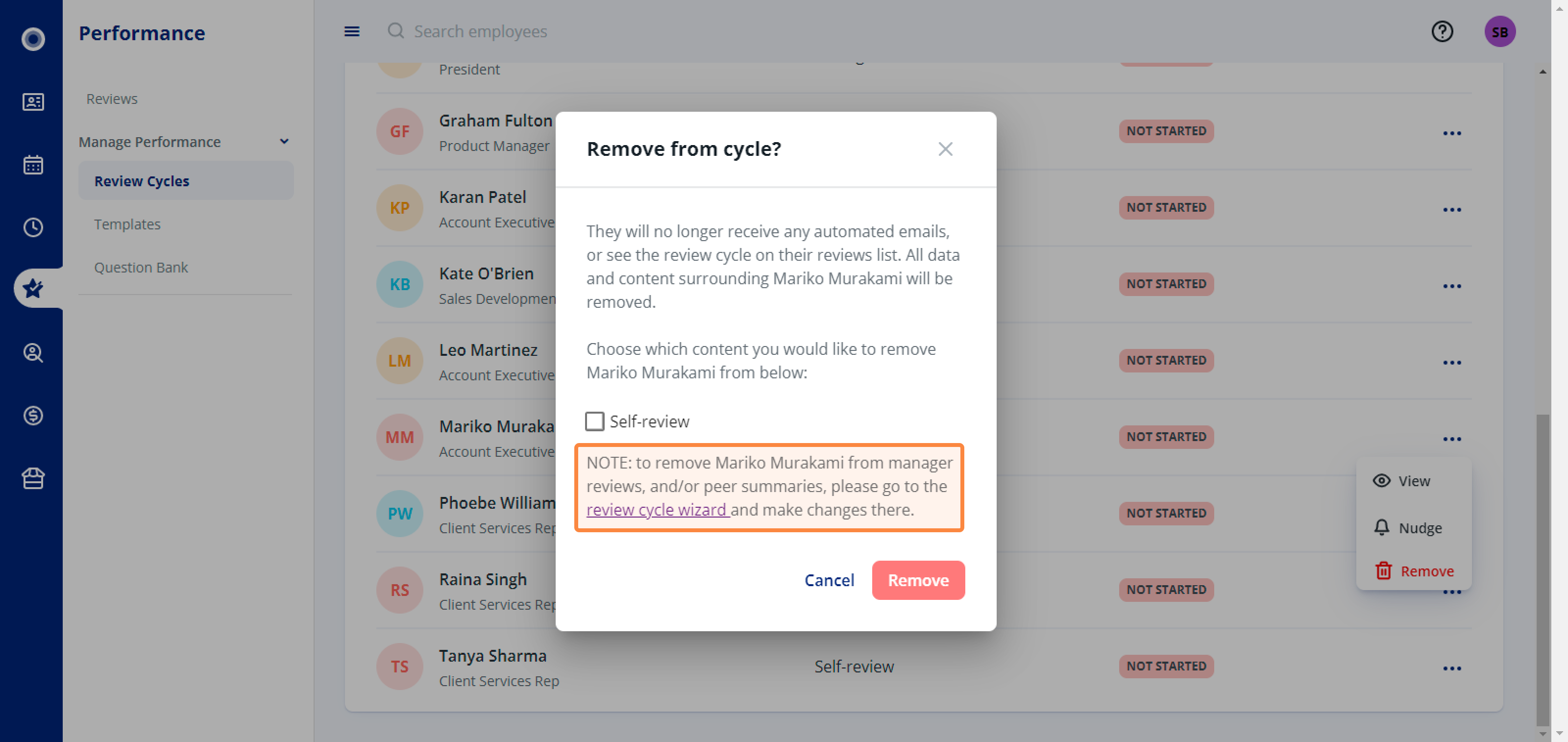Image resolution: width=1568 pixels, height=742 pixels.
Task: Collapse the Manage Performance section
Action: pos(284,142)
